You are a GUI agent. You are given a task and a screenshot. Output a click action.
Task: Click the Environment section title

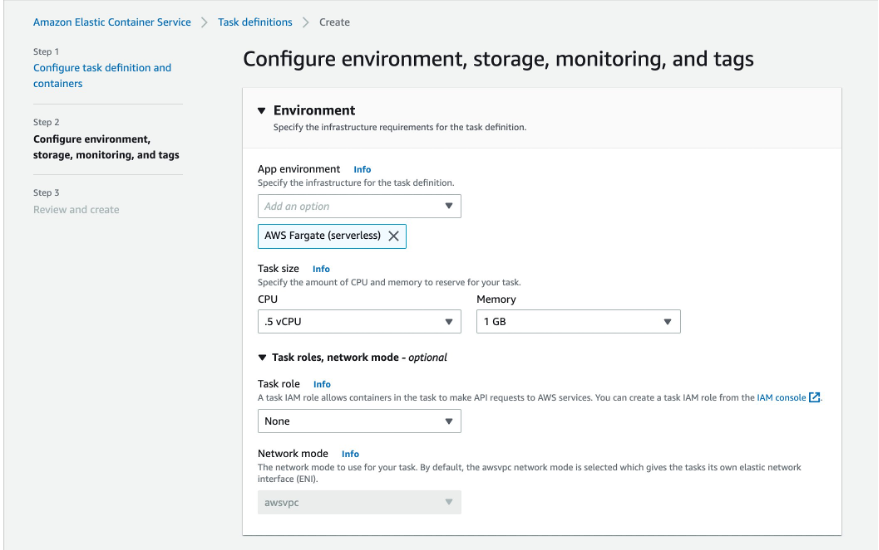[314, 110]
